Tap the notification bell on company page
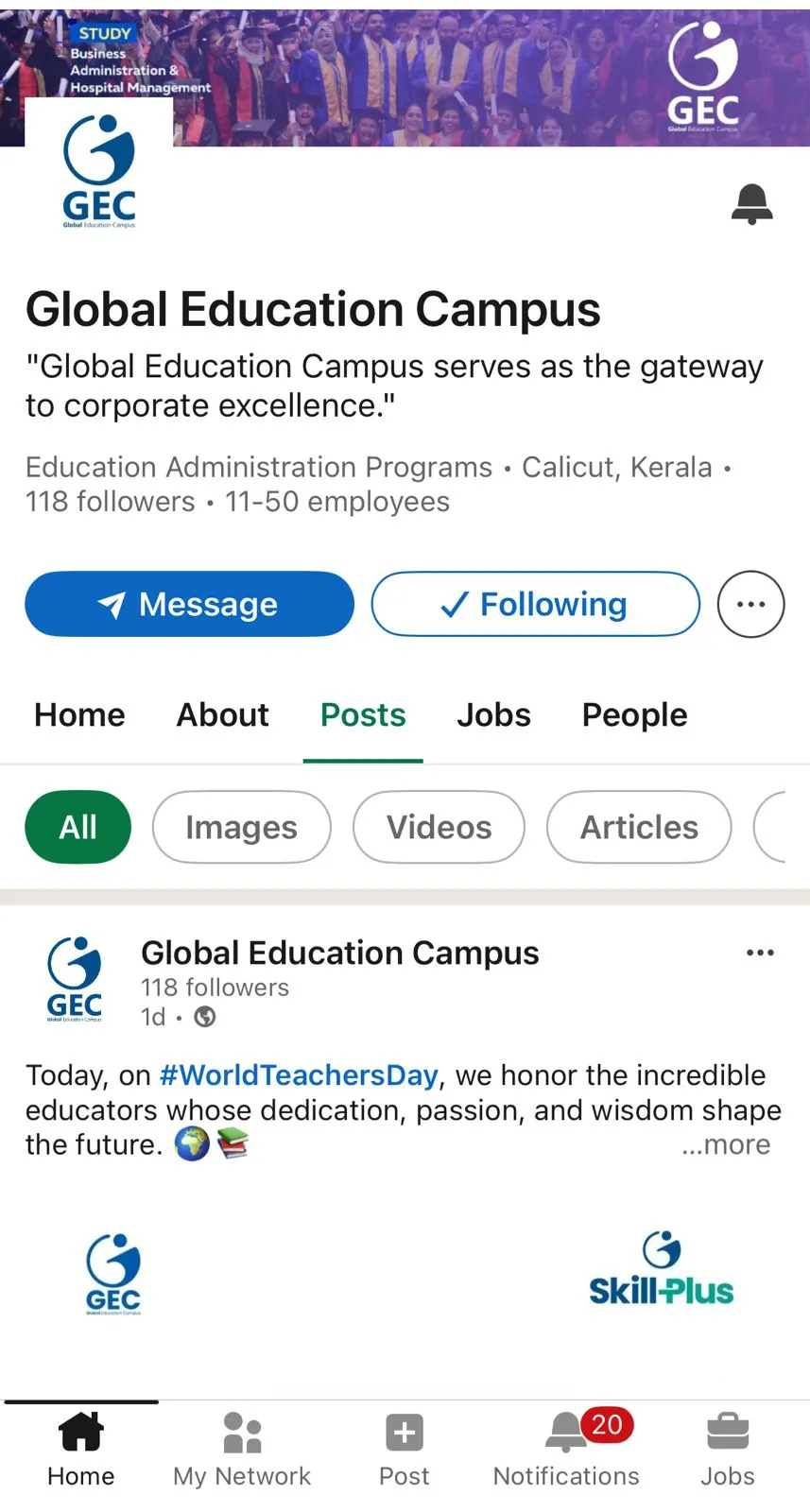Image resolution: width=810 pixels, height=1512 pixels. (x=751, y=203)
